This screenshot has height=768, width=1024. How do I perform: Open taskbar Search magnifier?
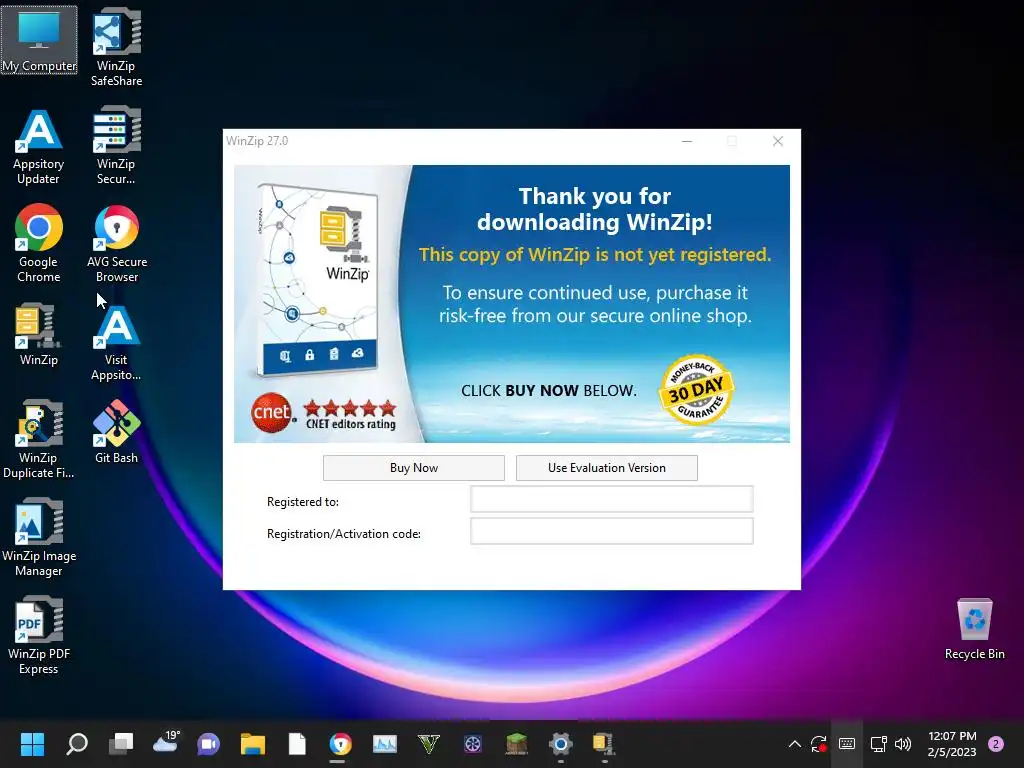[x=77, y=744]
